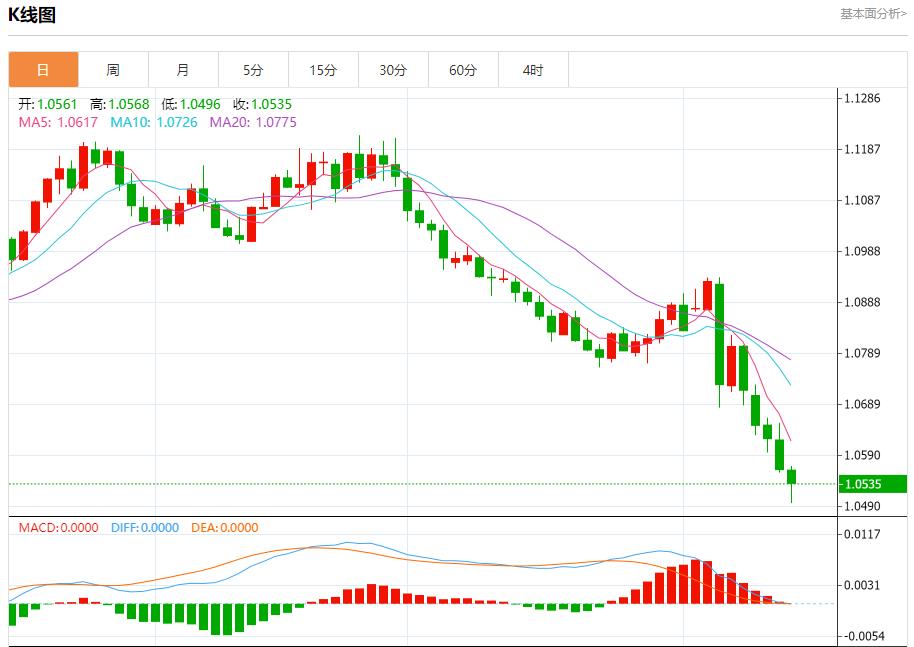Open the 基本面分析 link

coord(872,14)
